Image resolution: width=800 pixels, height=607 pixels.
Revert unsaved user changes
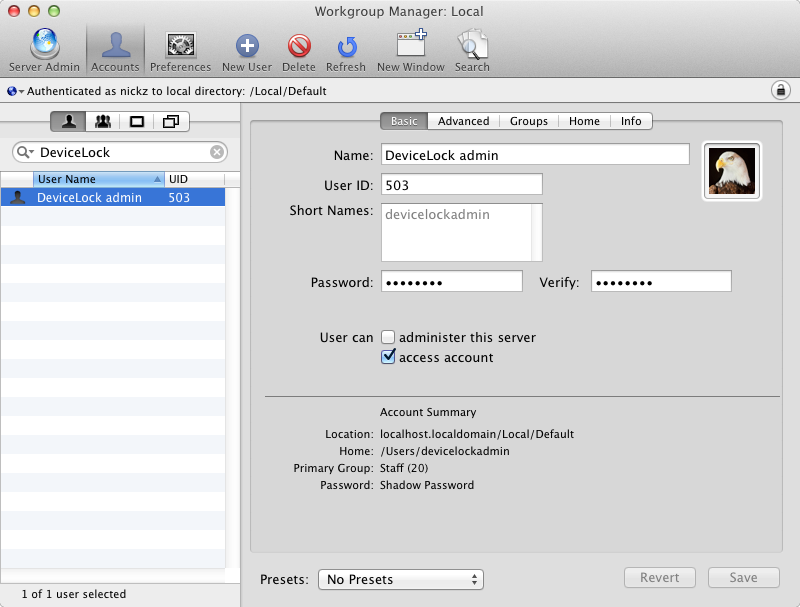coord(659,577)
